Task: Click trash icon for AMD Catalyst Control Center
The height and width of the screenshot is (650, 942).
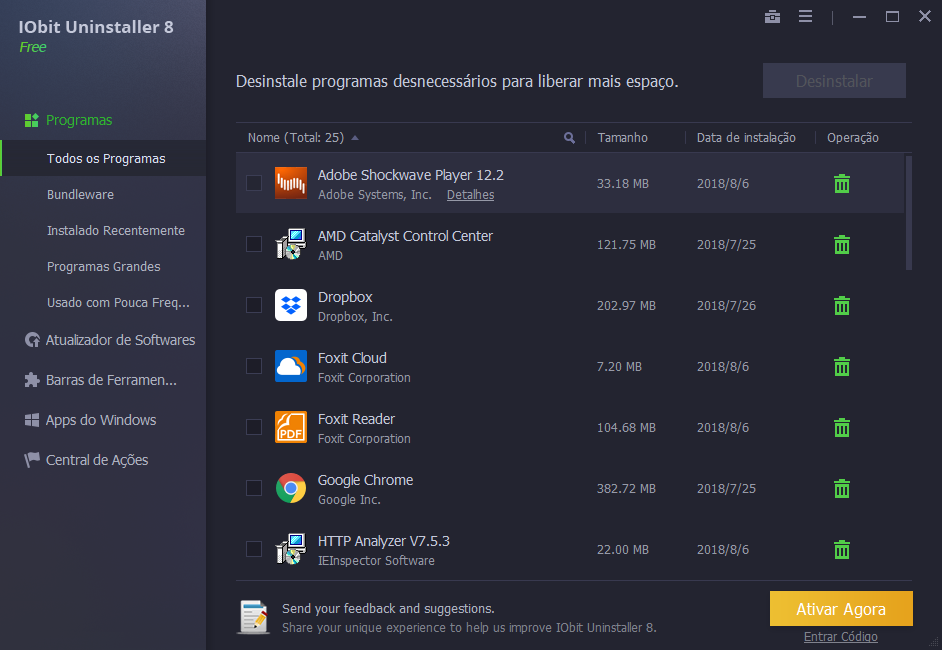Action: (x=842, y=245)
